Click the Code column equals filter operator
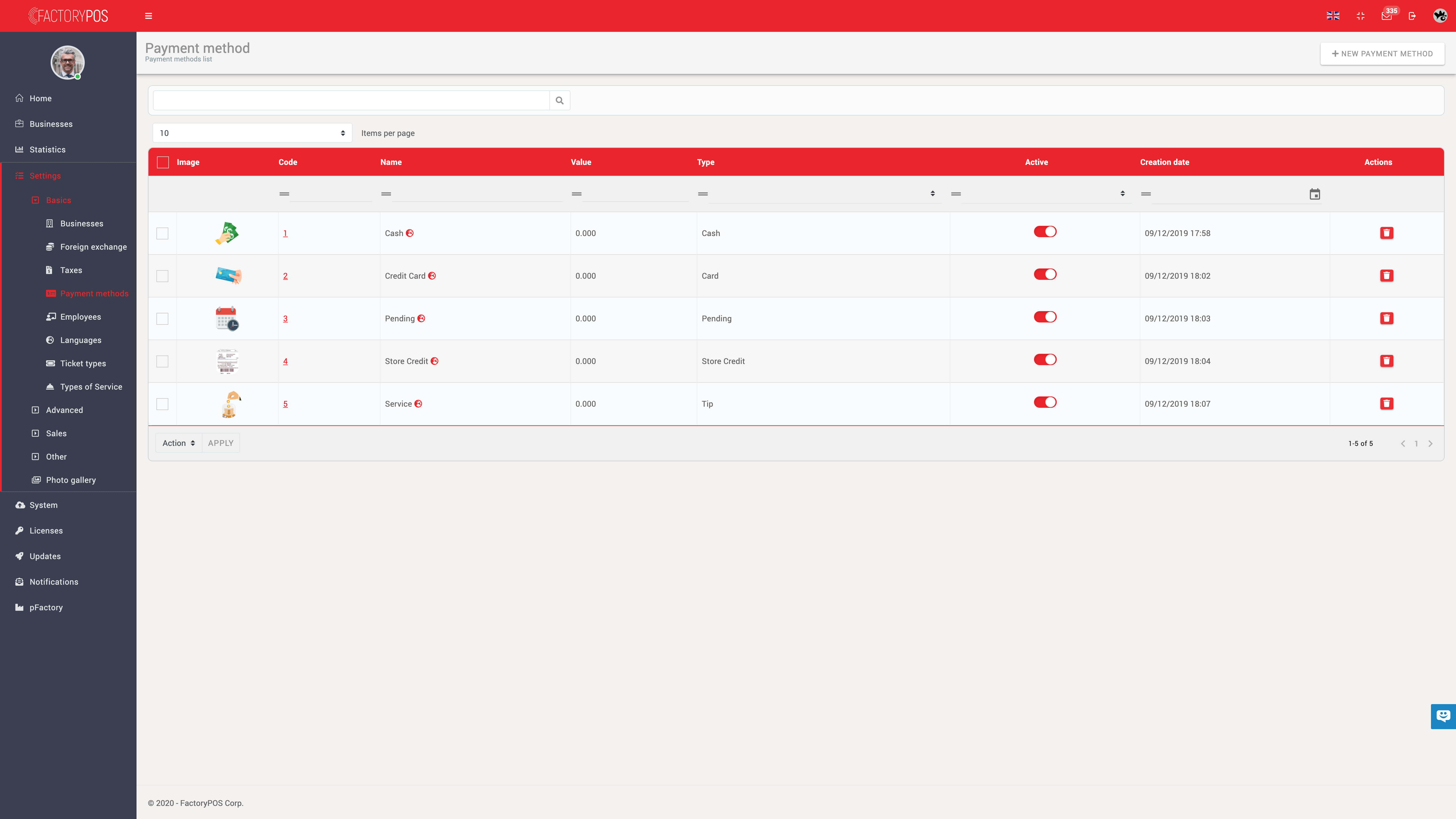The height and width of the screenshot is (819, 1456). [x=284, y=194]
